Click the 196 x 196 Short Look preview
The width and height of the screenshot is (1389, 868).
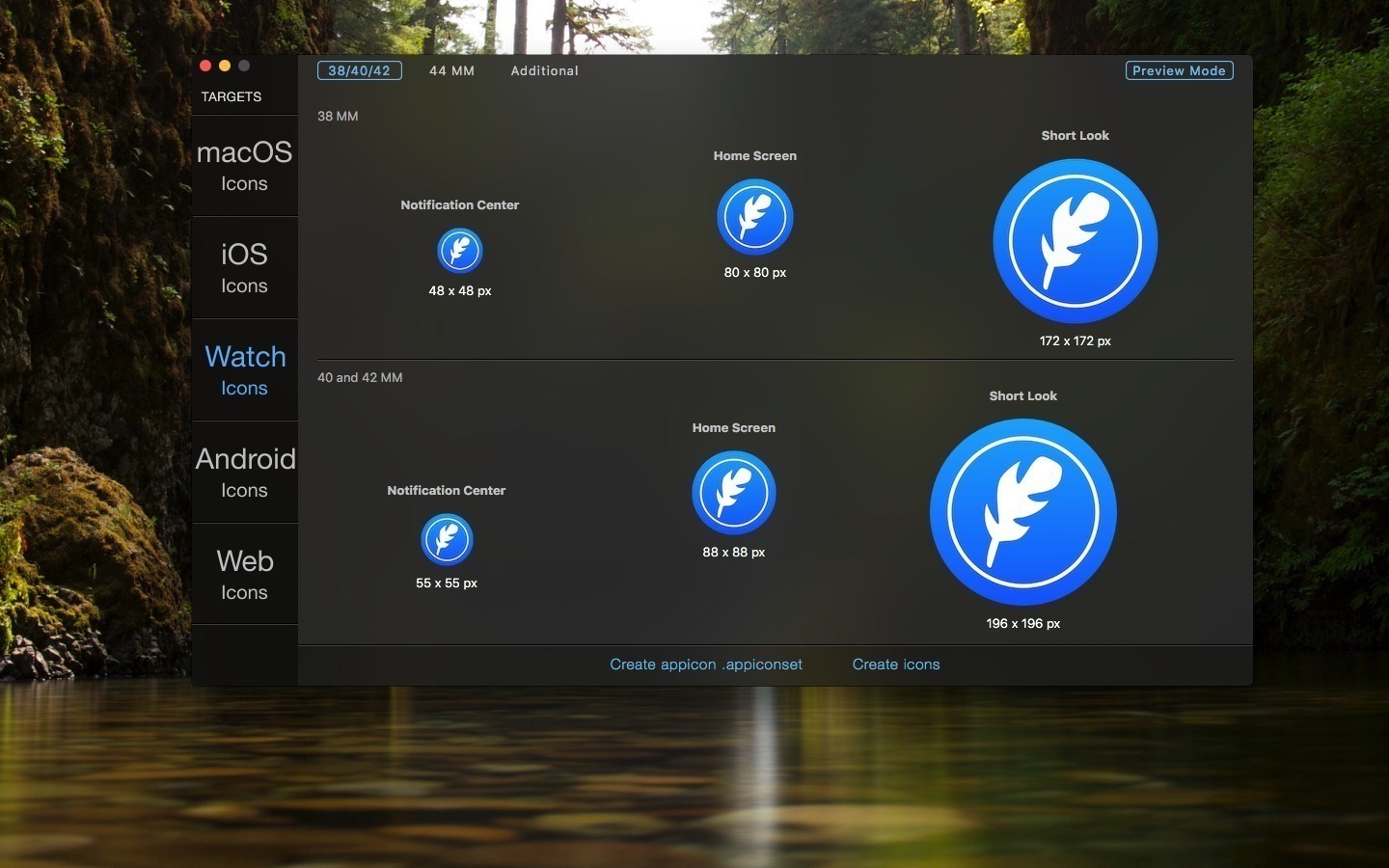(x=1022, y=512)
